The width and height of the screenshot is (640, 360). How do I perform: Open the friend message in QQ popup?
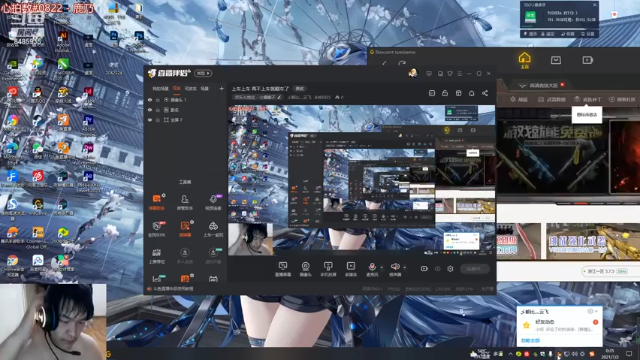pyautogui.click(x=559, y=325)
